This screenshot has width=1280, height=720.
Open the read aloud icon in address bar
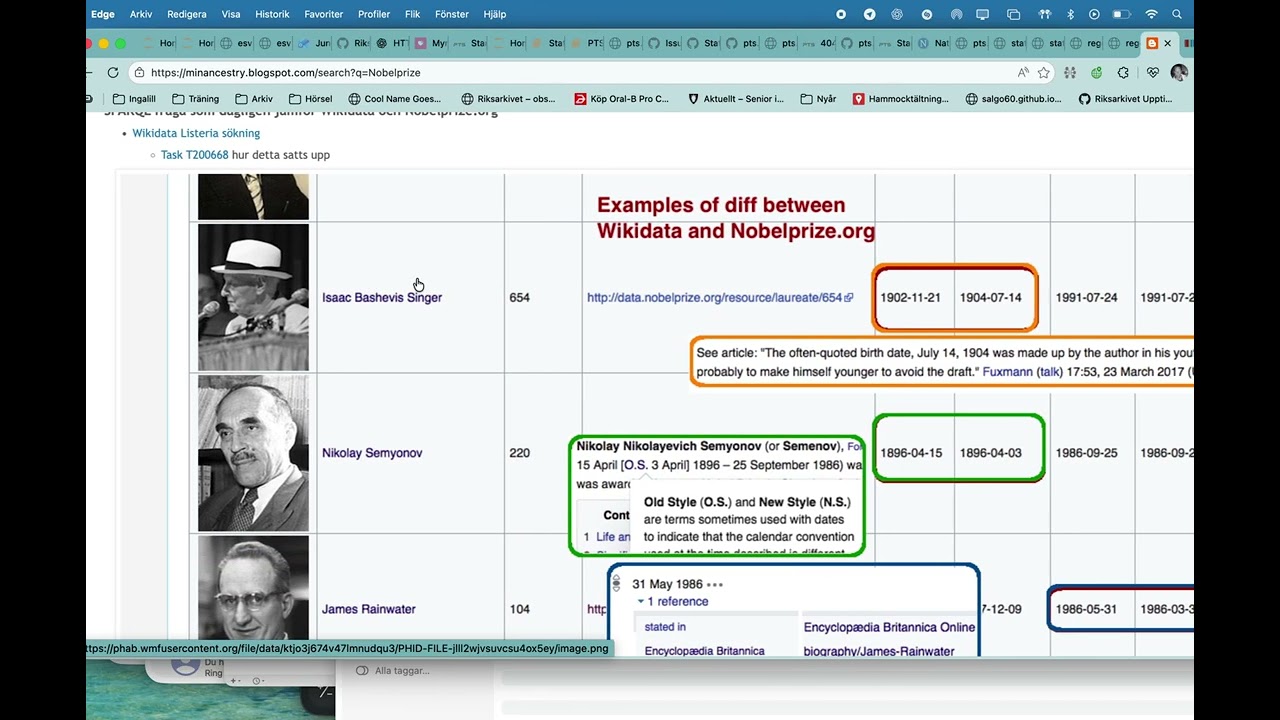1023,73
